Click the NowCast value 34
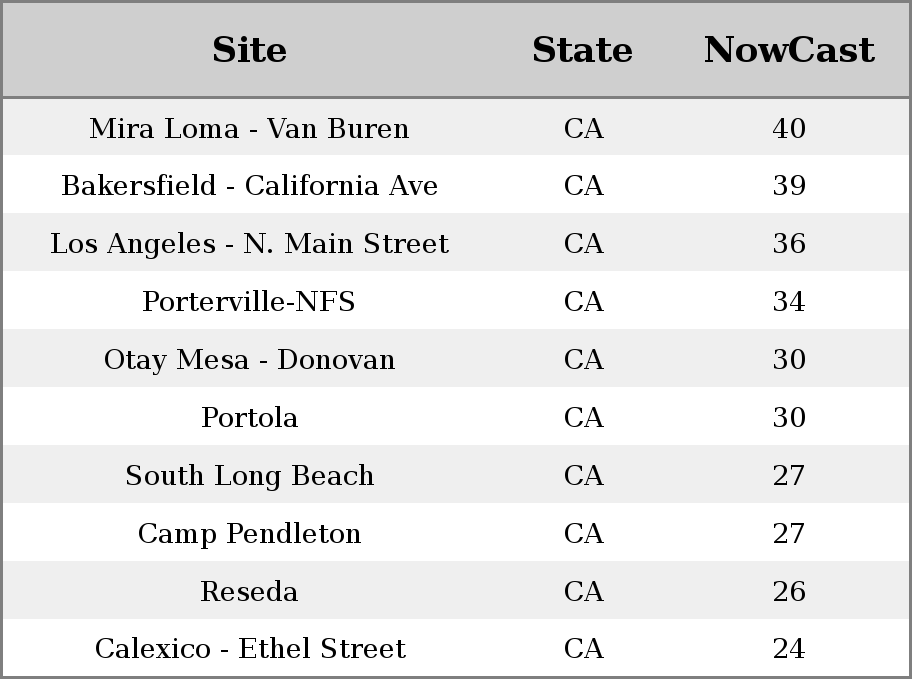 789,301
